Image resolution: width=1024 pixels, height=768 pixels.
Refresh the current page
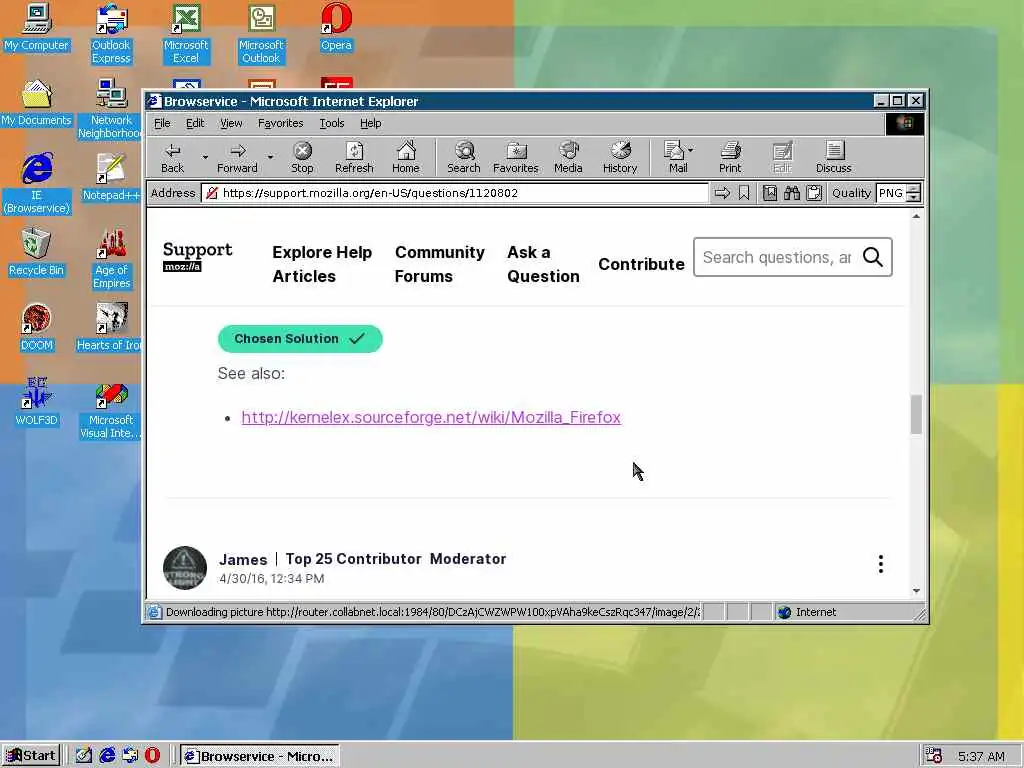click(354, 158)
